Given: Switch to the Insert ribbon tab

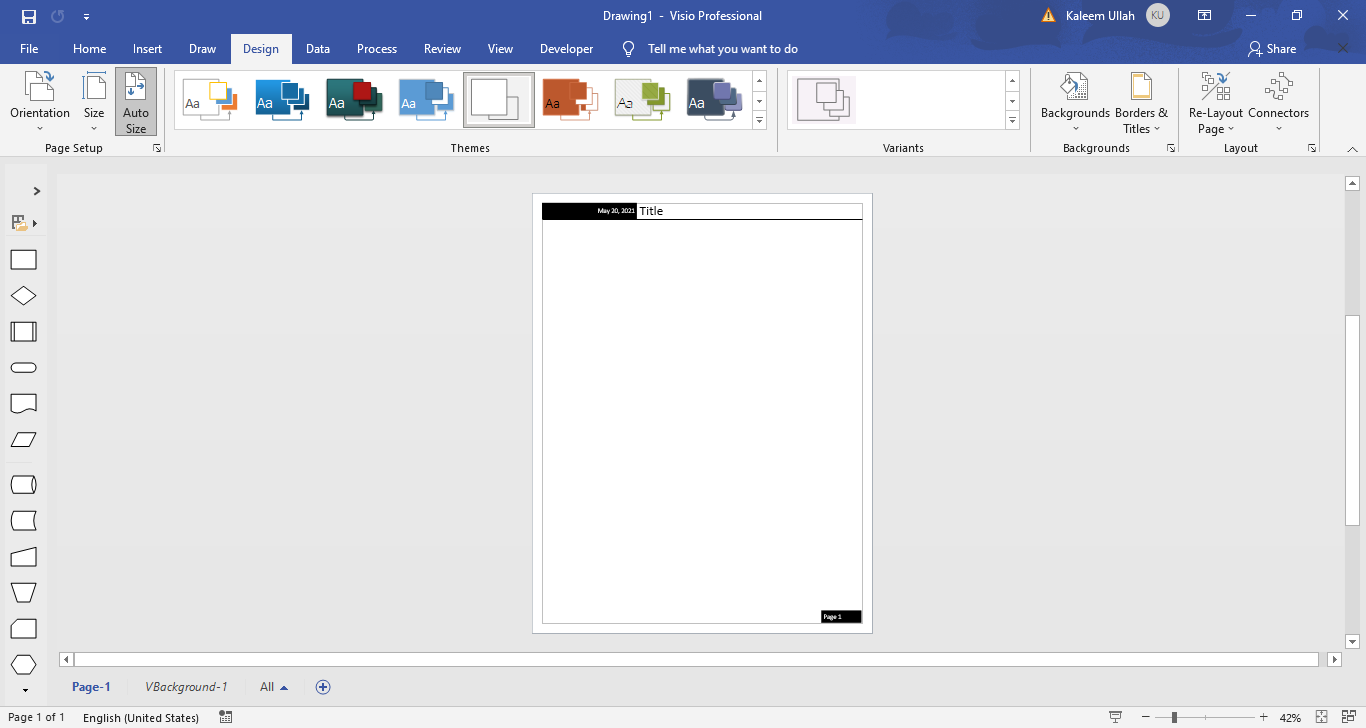Looking at the screenshot, I should click(x=147, y=48).
